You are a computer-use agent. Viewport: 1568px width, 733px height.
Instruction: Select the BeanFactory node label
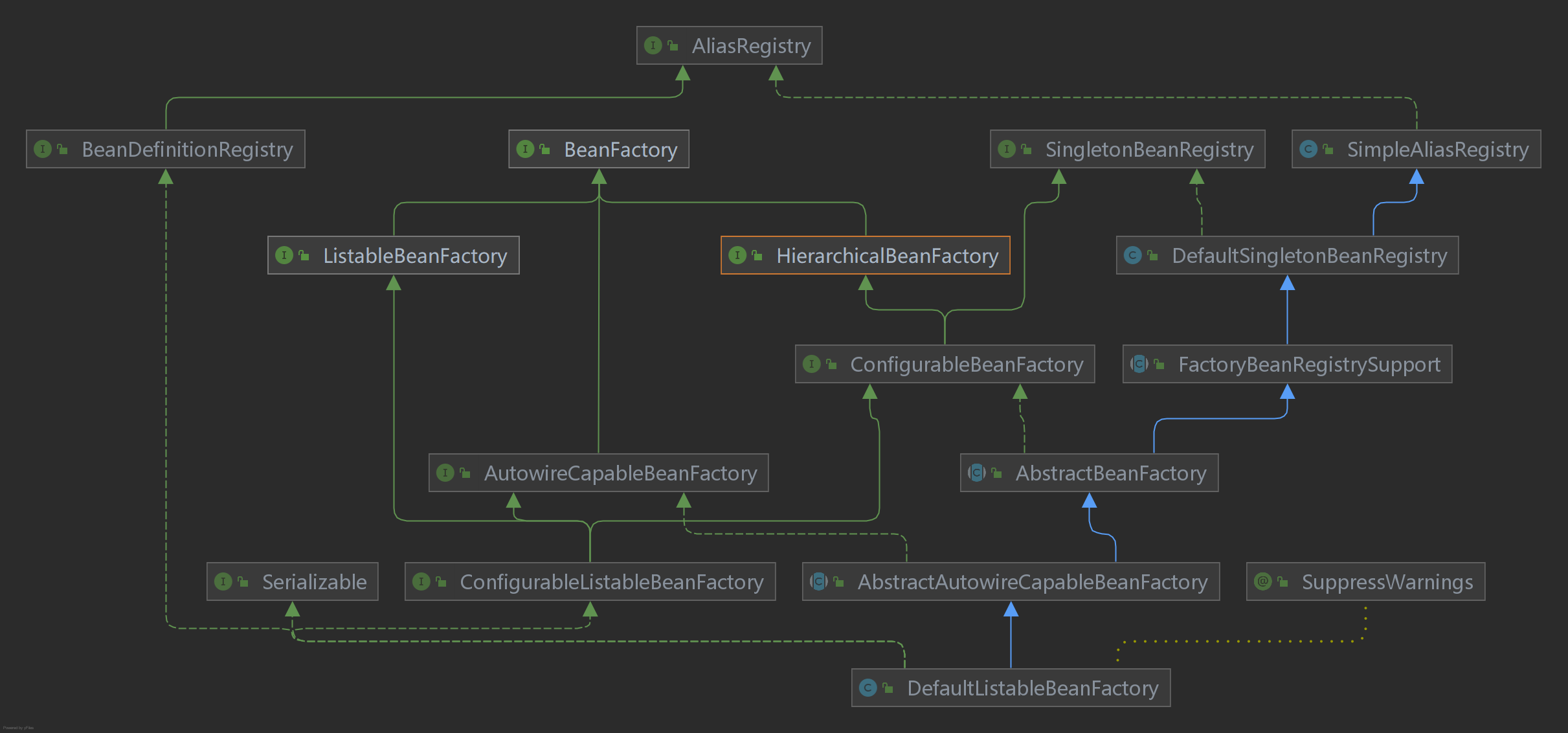(x=620, y=150)
